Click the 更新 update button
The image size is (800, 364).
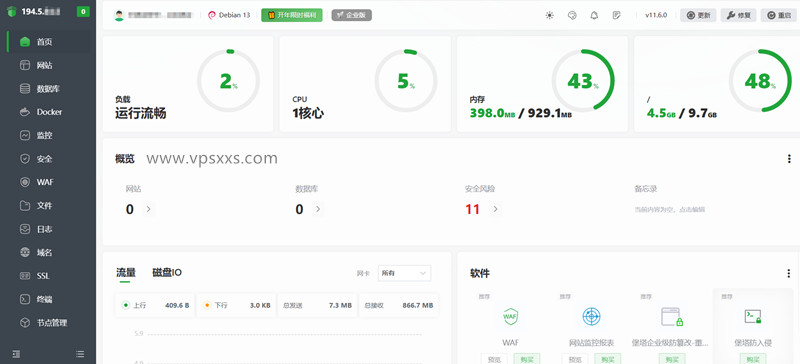click(x=698, y=15)
